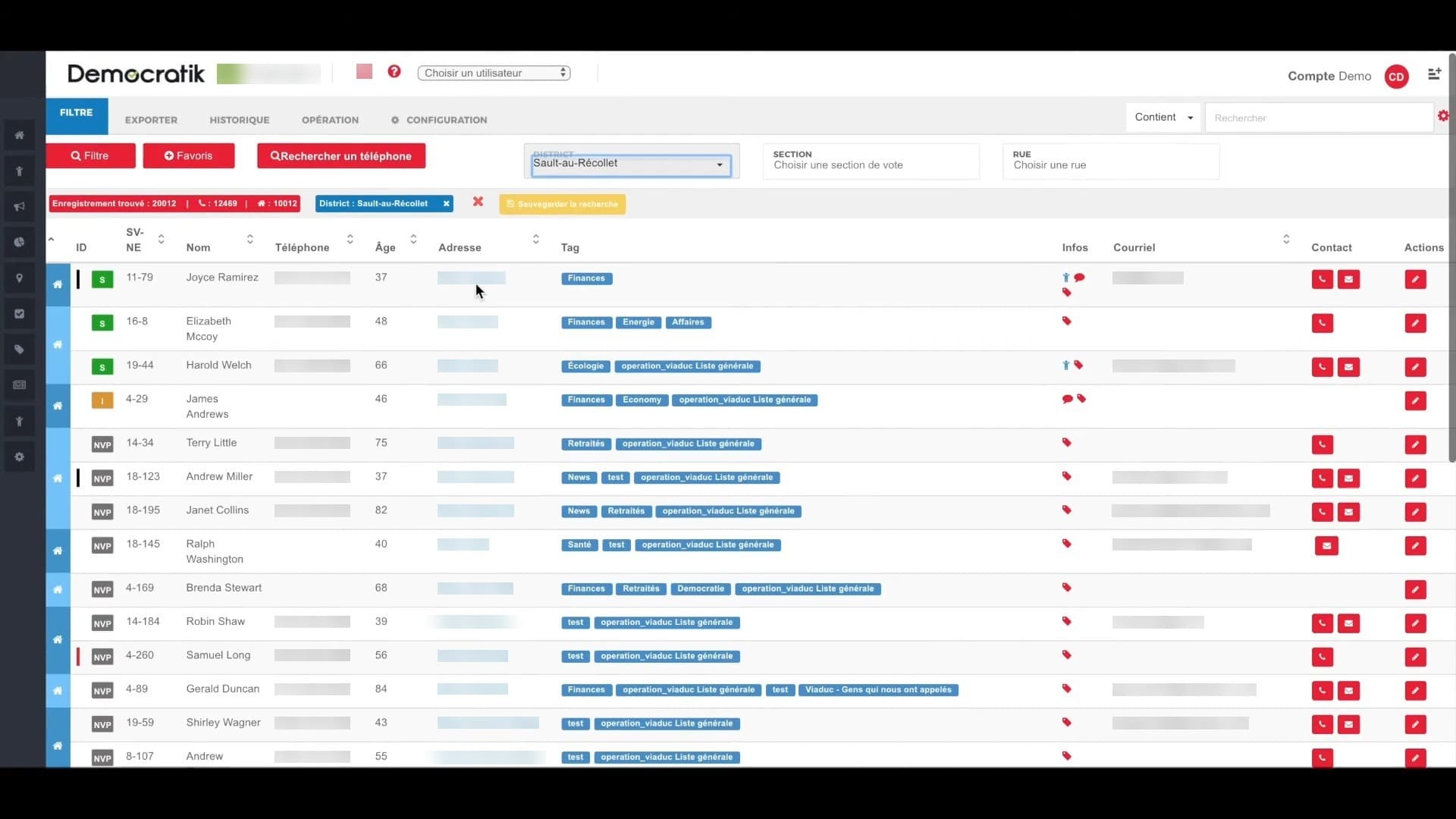
Task: Open the Rue street selector
Action: point(1111,161)
